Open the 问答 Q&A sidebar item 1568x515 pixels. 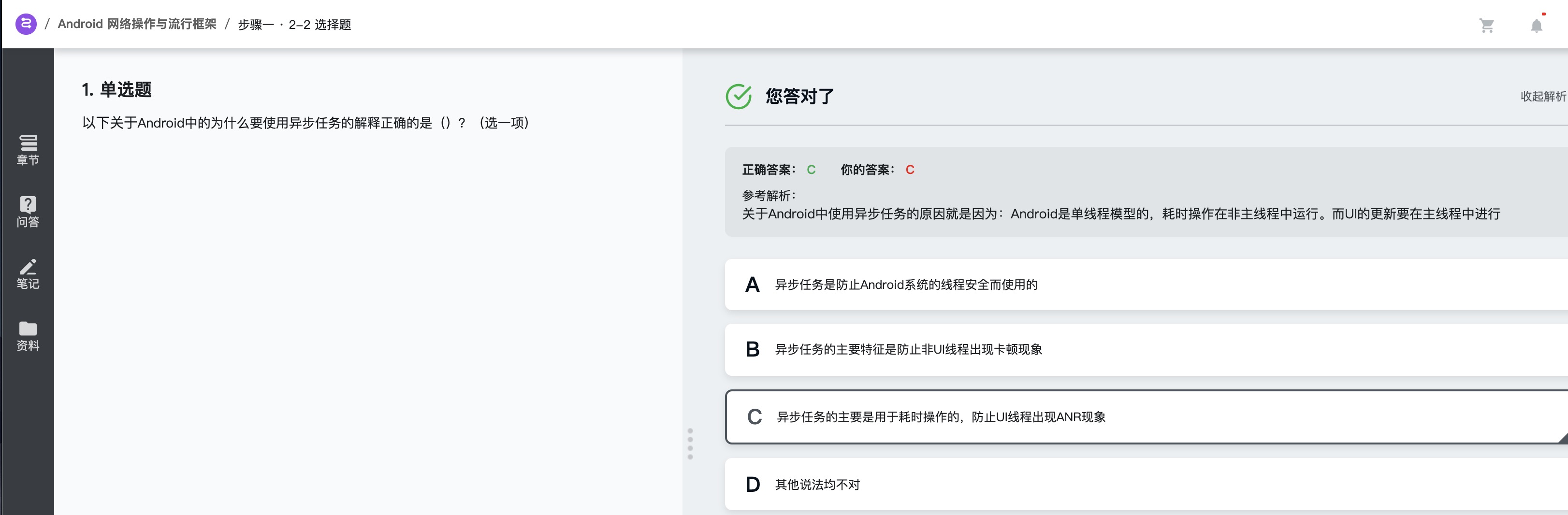[28, 212]
